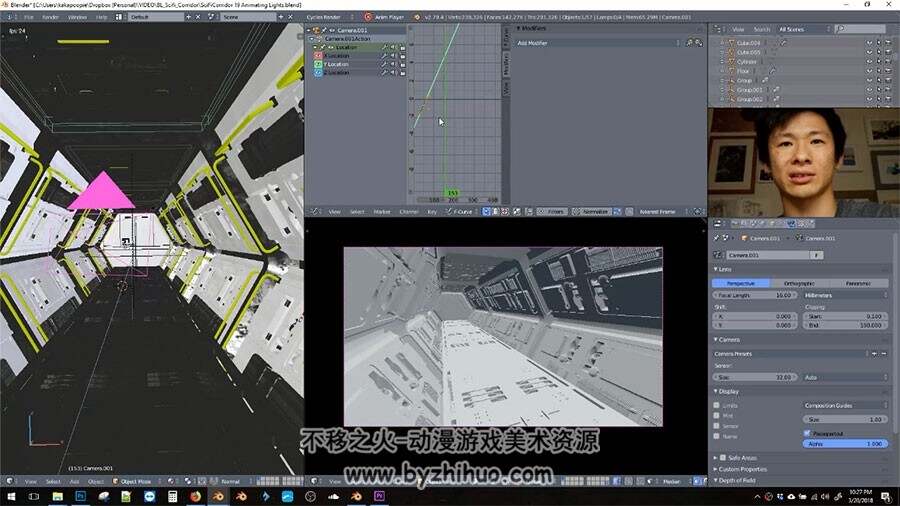Open F-Curve editor mode dropdown

point(460,212)
